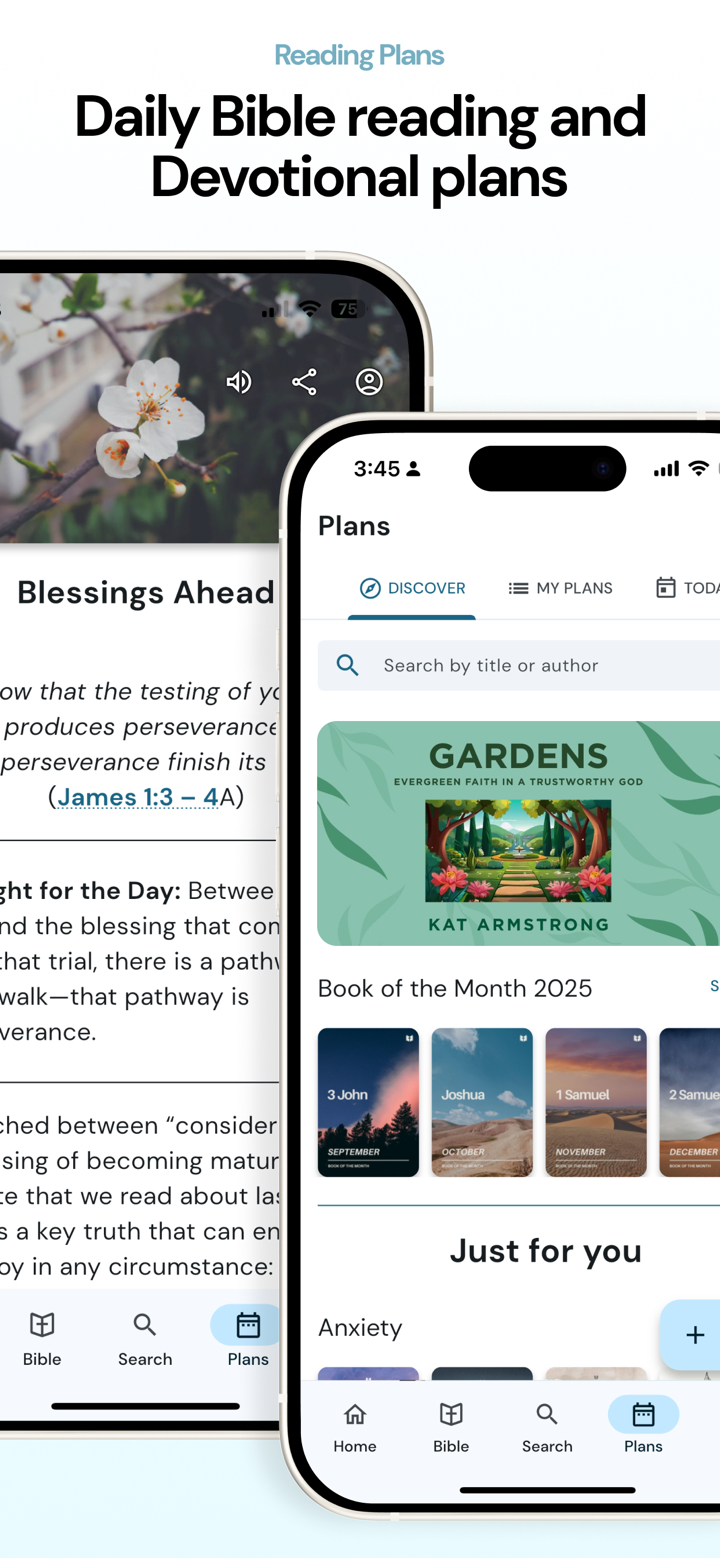Viewport: 720px width, 1558px height.
Task: Tap the share icon above the devotional
Action: tap(304, 381)
